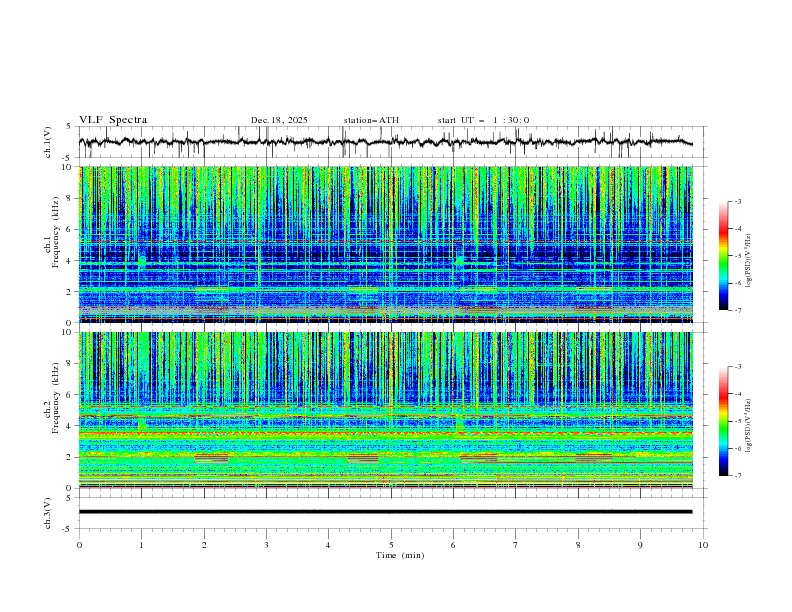Click the station=ATH label
The image size is (792, 612).
[370, 120]
